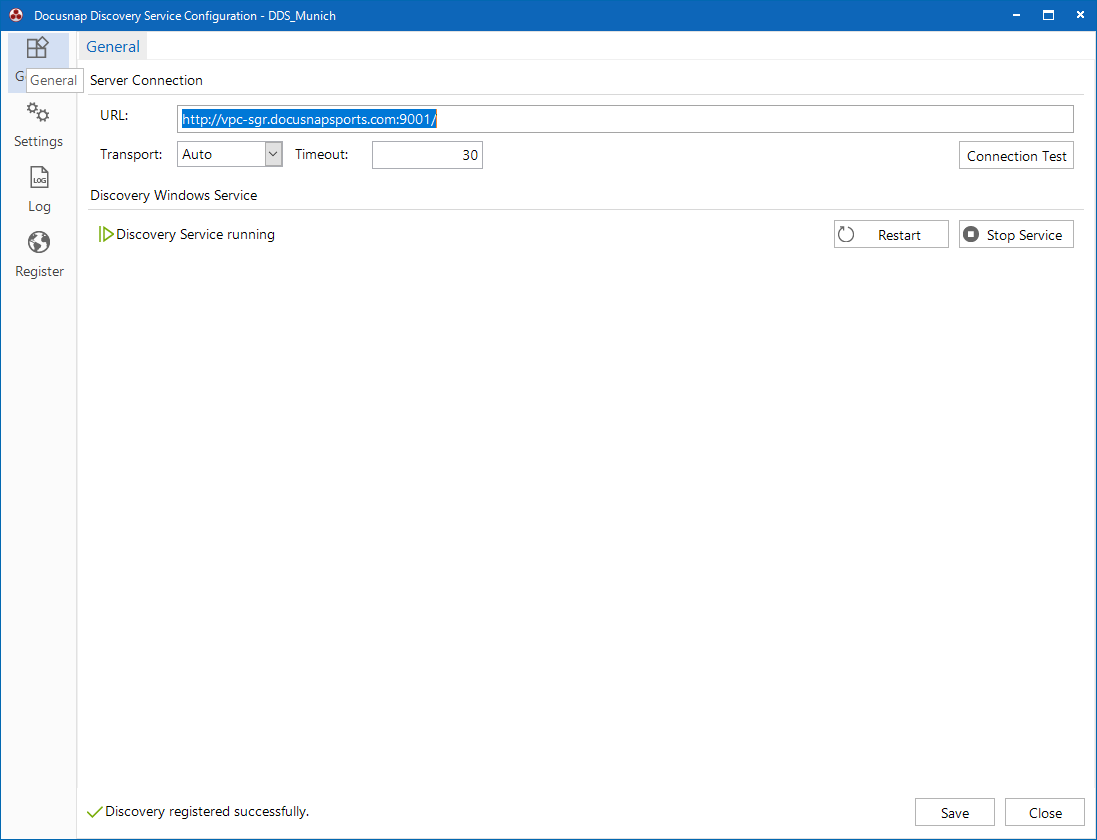Minimize the configuration window

[x=1016, y=15]
